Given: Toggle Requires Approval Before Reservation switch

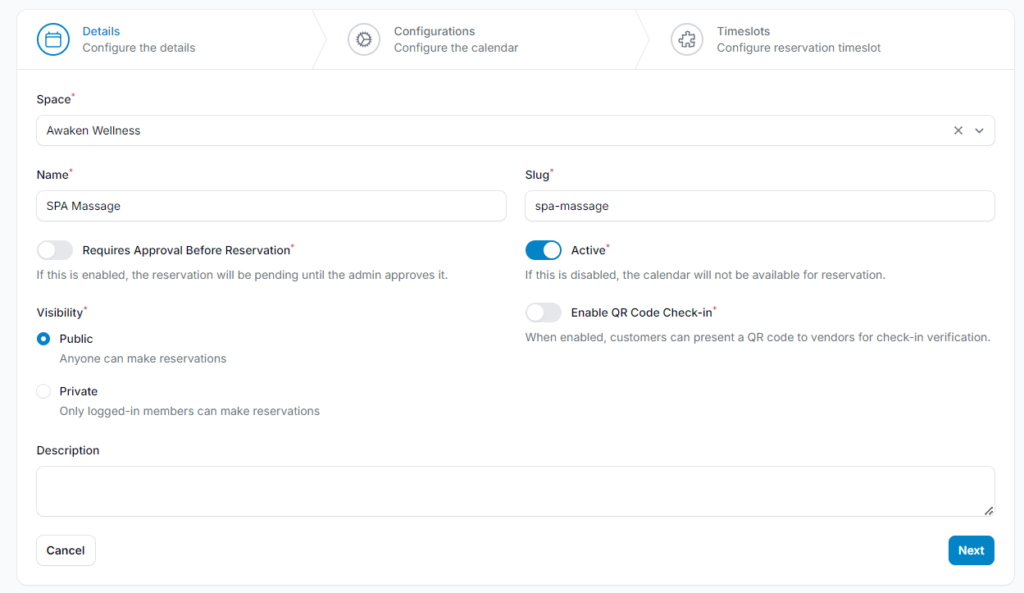Looking at the screenshot, I should pos(55,250).
